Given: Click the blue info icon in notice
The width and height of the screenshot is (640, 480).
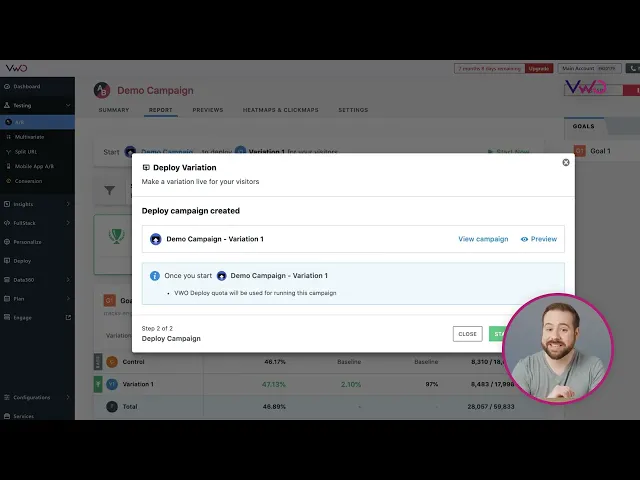Looking at the screenshot, I should tap(155, 276).
